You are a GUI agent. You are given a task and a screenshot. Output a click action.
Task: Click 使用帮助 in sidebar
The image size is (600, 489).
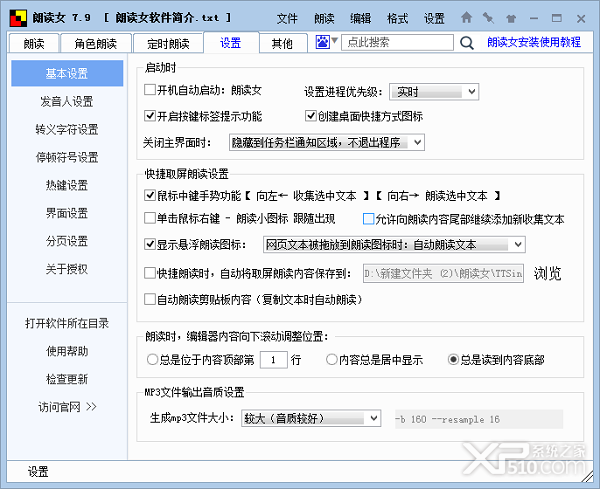[x=67, y=351]
